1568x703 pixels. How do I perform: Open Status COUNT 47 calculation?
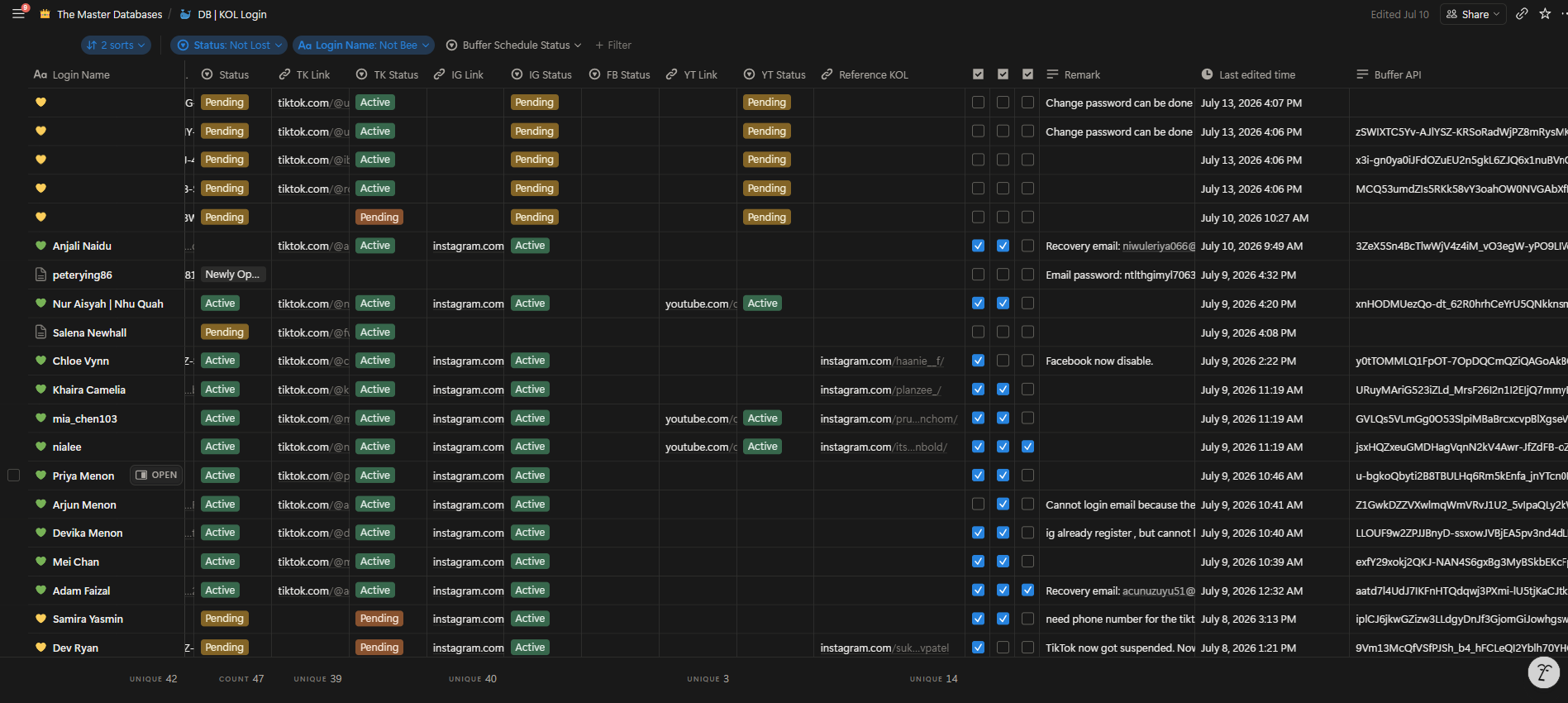(x=241, y=679)
